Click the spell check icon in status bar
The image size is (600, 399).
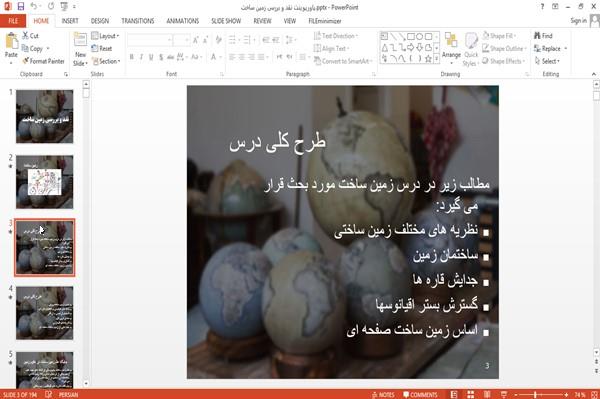(x=49, y=394)
